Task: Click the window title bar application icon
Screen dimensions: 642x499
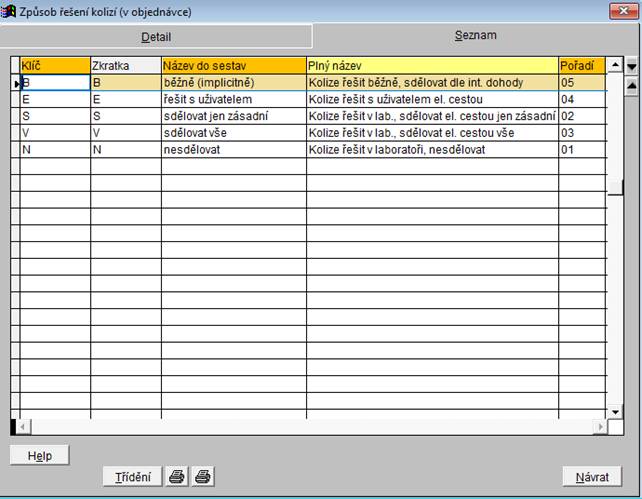Action: [10, 11]
